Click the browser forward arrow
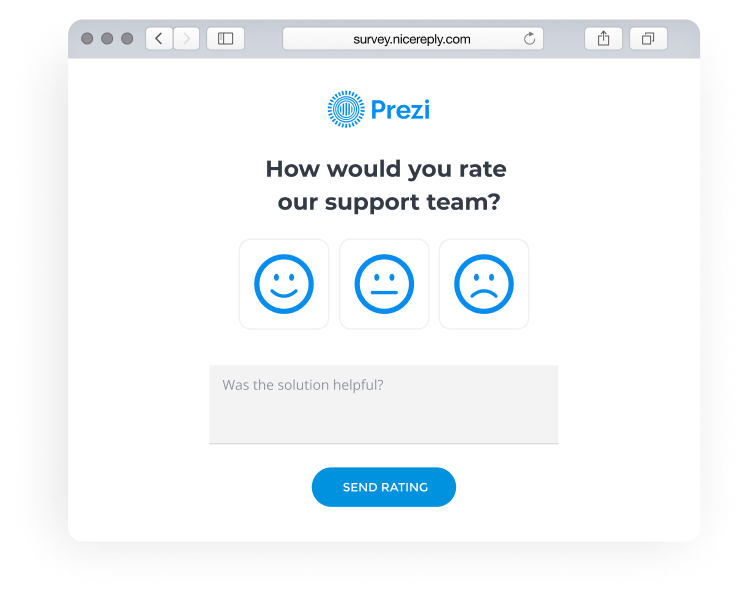747x599 pixels. 186,39
